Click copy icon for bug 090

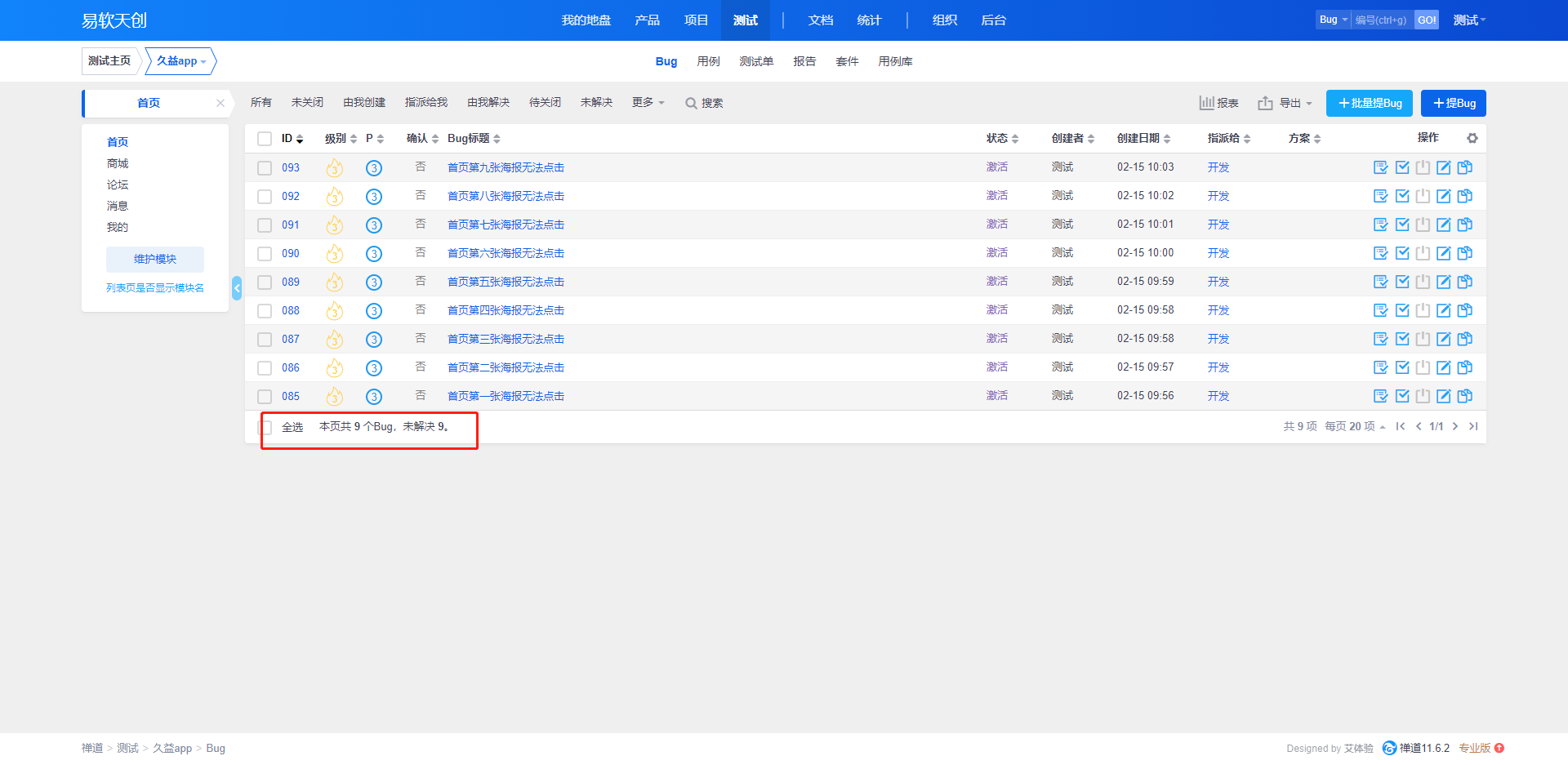(x=1465, y=253)
